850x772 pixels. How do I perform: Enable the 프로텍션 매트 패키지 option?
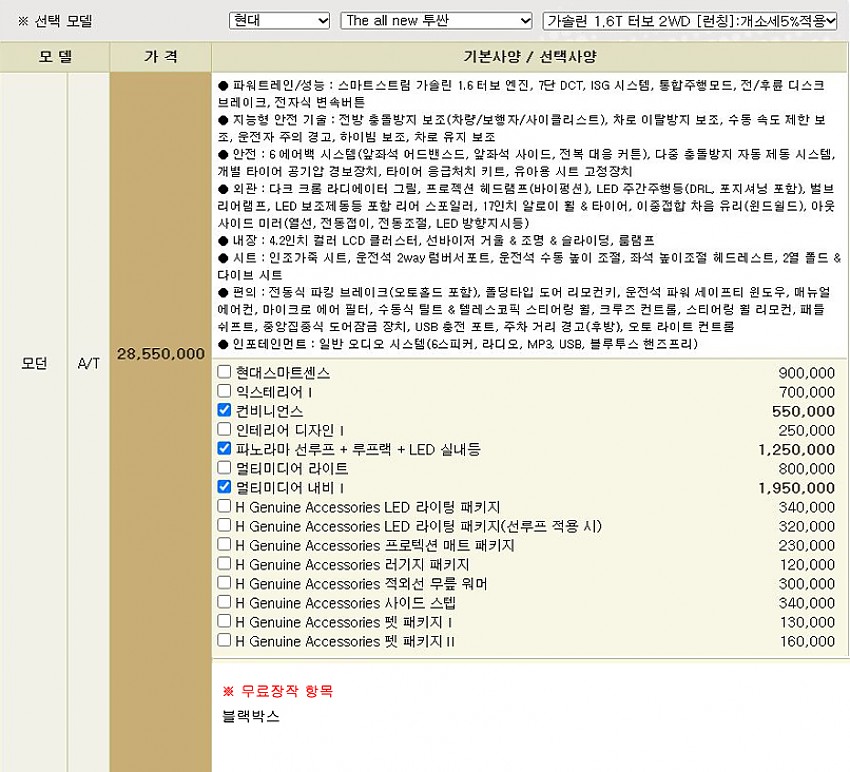(224, 545)
